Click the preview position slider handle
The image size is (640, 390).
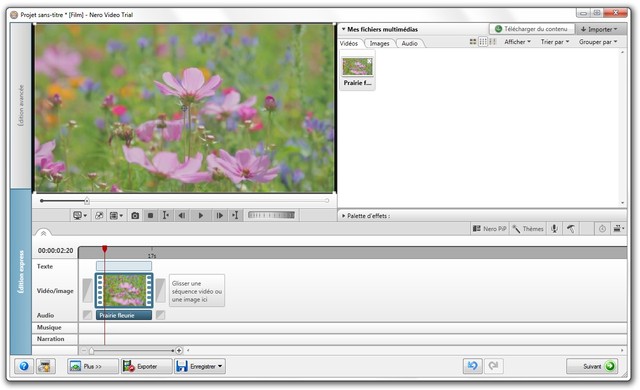87,201
